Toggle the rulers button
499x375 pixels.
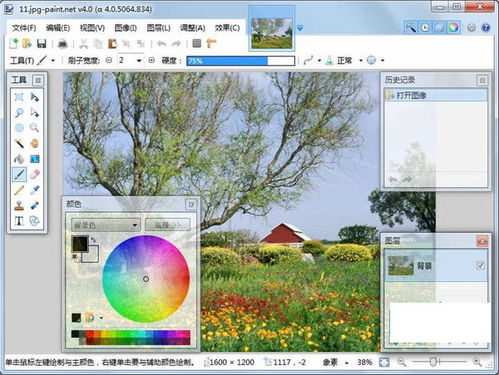coord(211,43)
